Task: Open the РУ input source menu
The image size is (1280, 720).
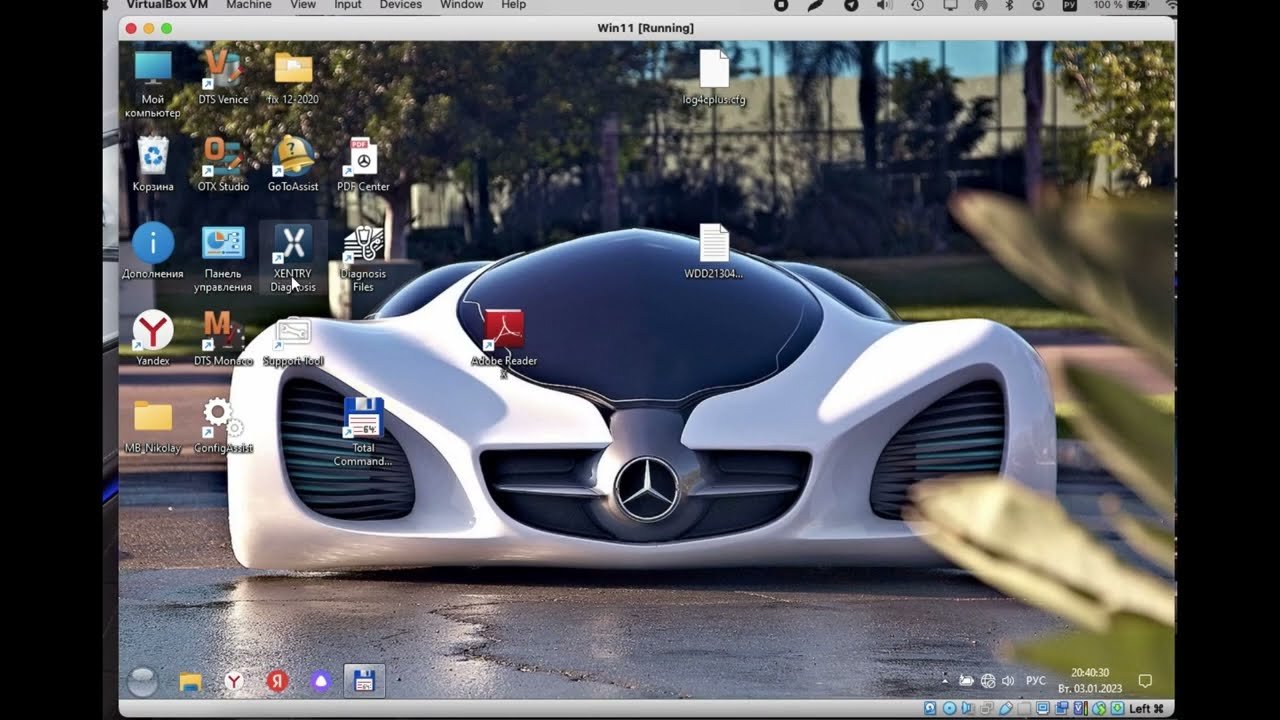Action: tap(1069, 5)
